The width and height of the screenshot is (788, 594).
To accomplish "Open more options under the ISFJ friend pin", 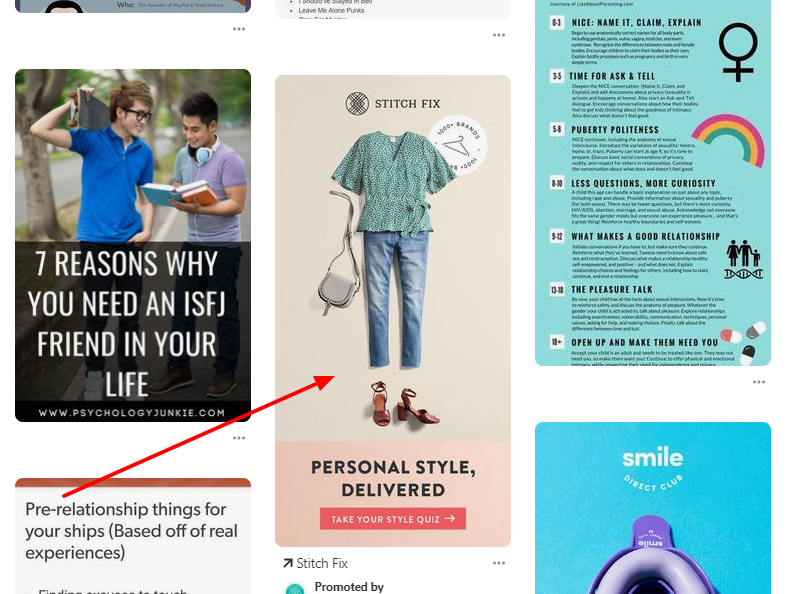I will (239, 438).
